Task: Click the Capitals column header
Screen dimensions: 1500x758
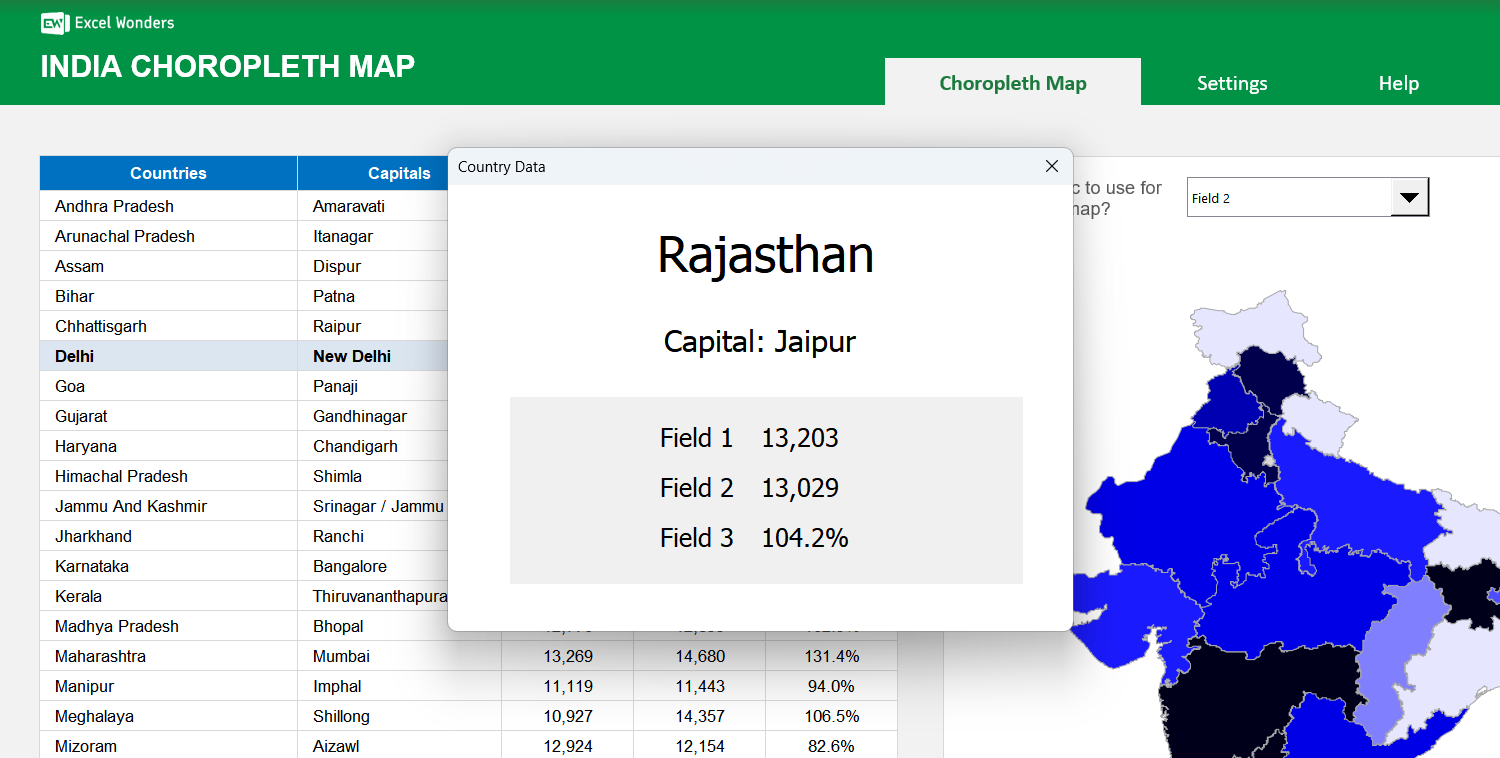Action: click(400, 173)
